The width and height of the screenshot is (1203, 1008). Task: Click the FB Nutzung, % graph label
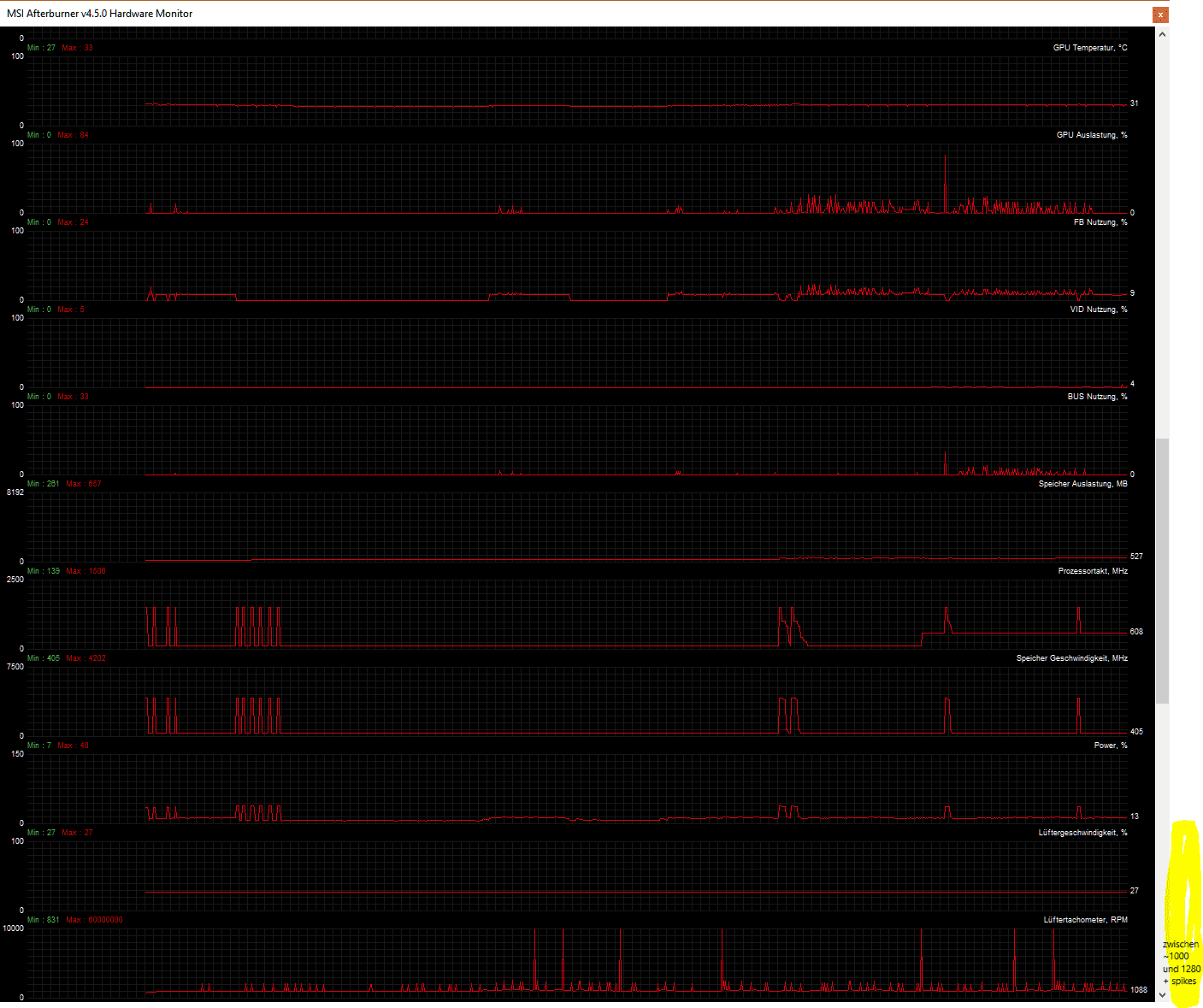[1100, 222]
